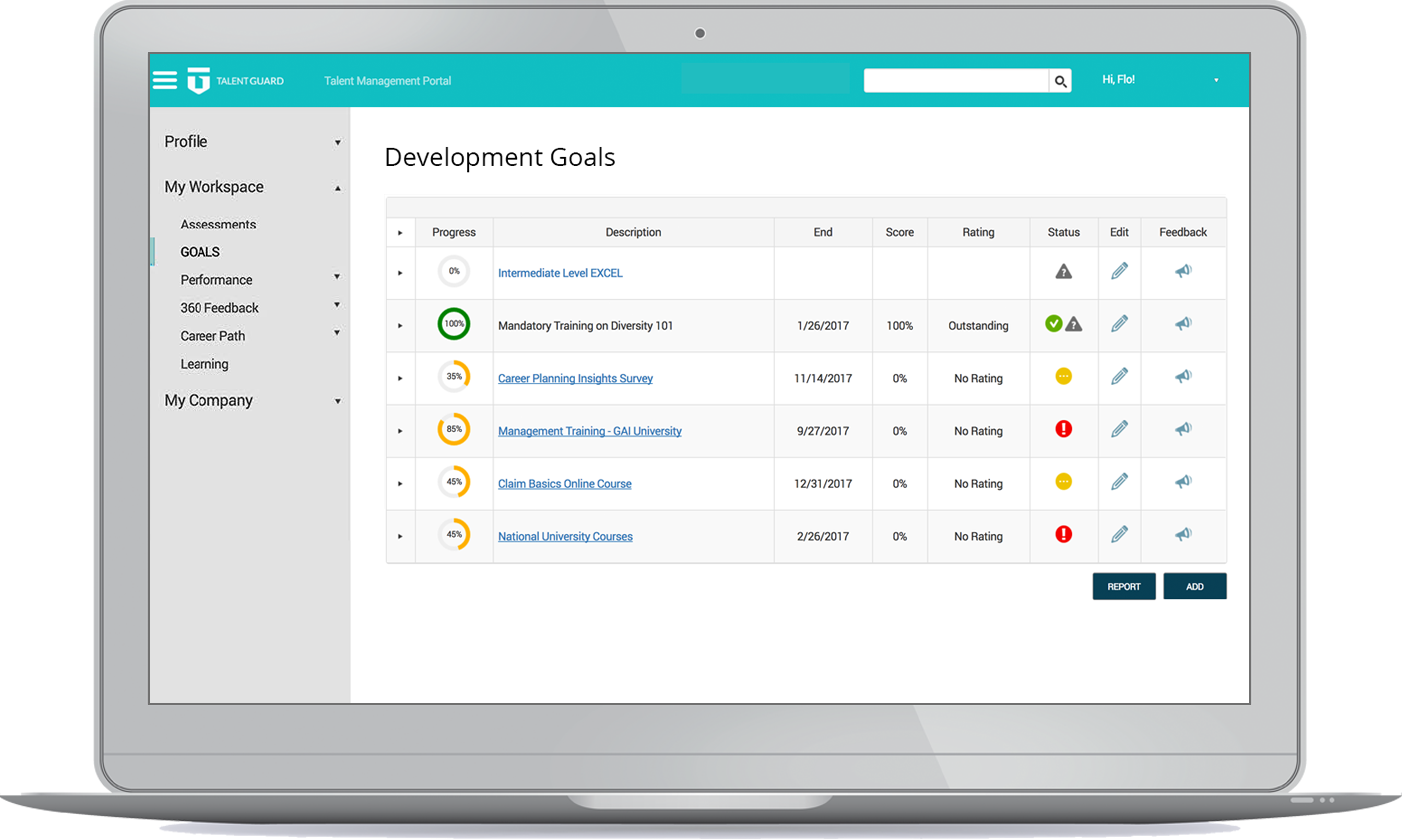
Task: Sort table by the Rating column header
Action: (x=978, y=232)
